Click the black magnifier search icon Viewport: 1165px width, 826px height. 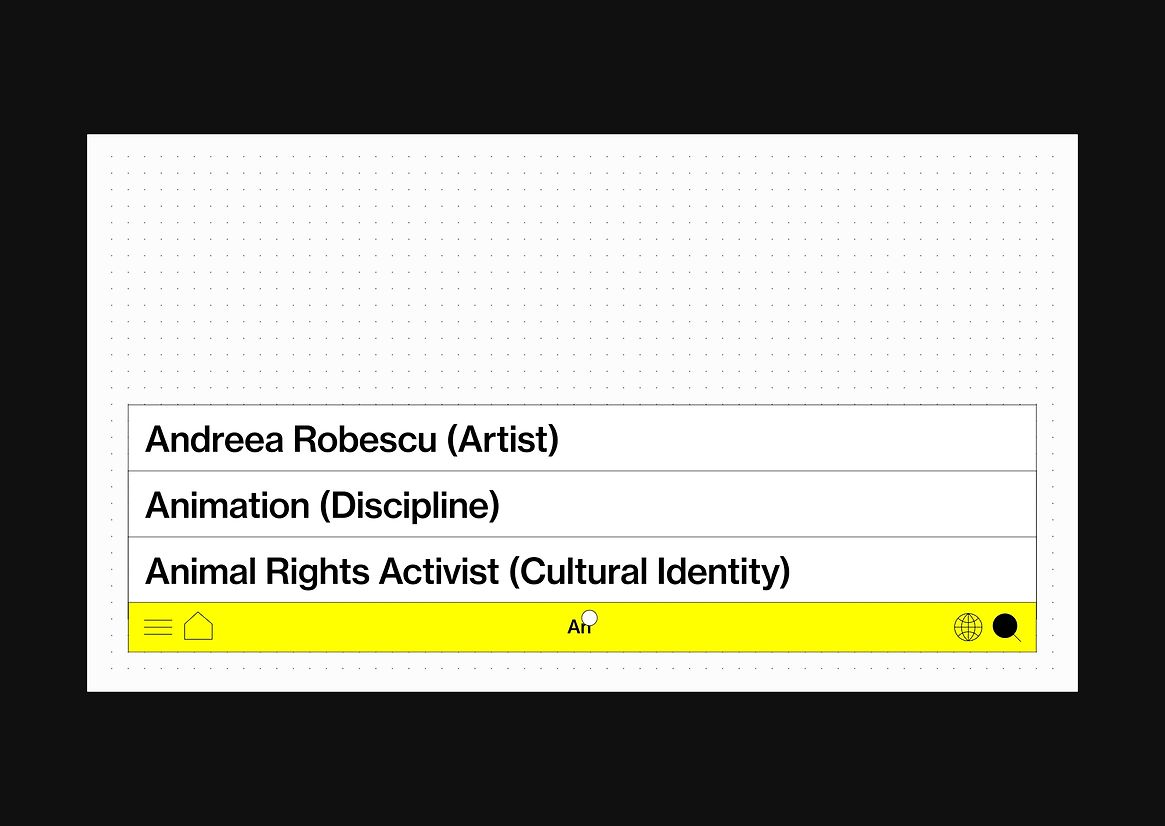[x=1006, y=627]
